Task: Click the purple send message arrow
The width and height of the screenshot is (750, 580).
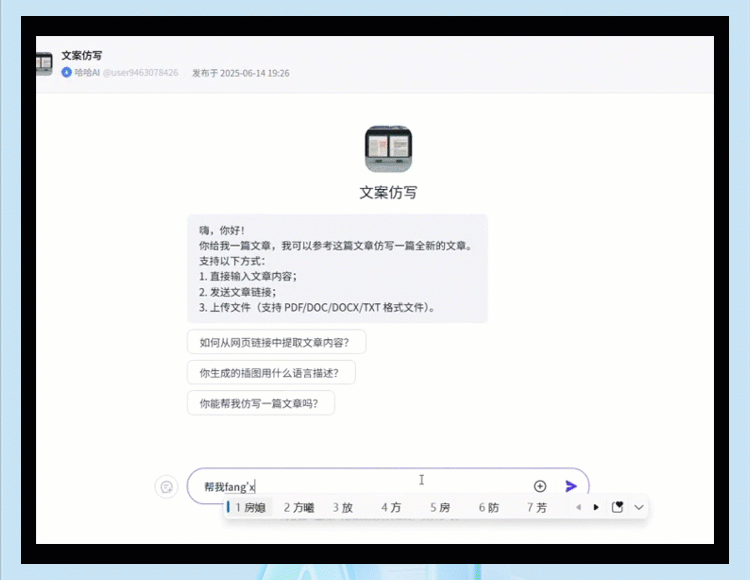Action: pyautogui.click(x=571, y=486)
